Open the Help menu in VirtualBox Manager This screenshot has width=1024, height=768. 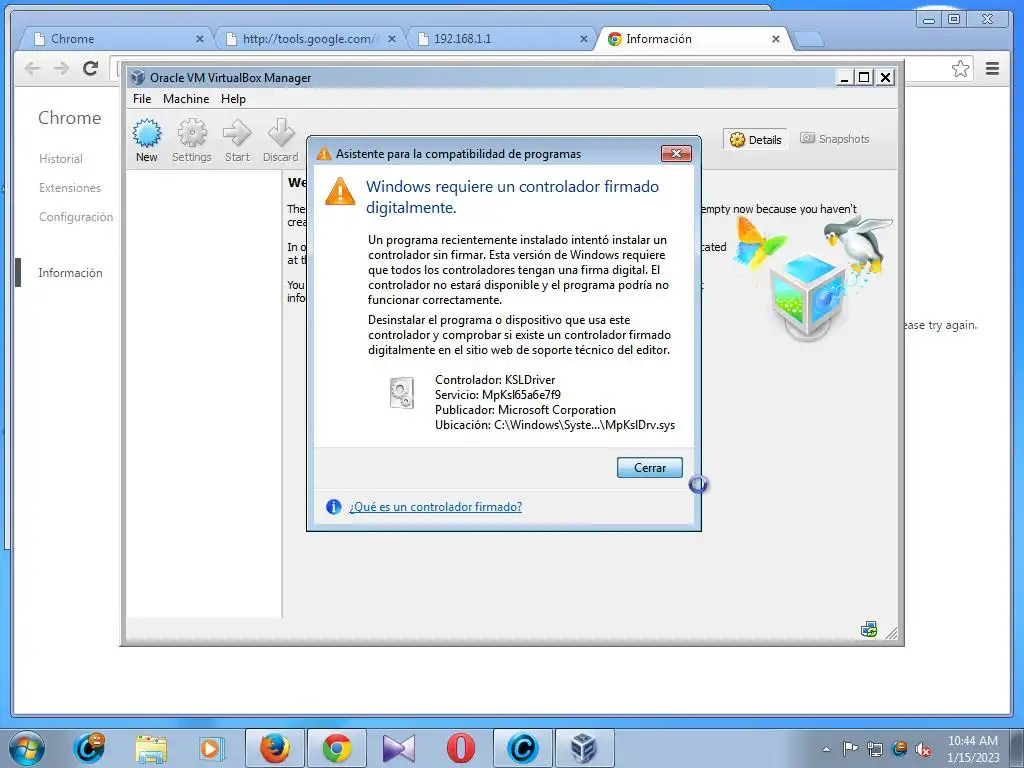[x=233, y=99]
